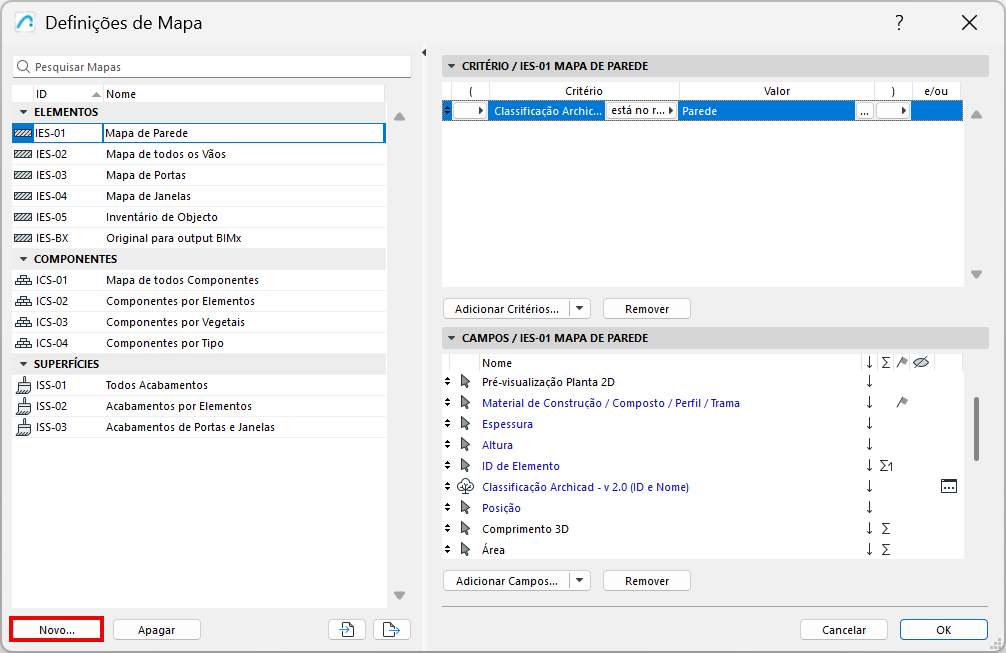The width and height of the screenshot is (1006, 653).
Task: Click the '...' value browse button for Parede
Action: pyautogui.click(x=864, y=111)
